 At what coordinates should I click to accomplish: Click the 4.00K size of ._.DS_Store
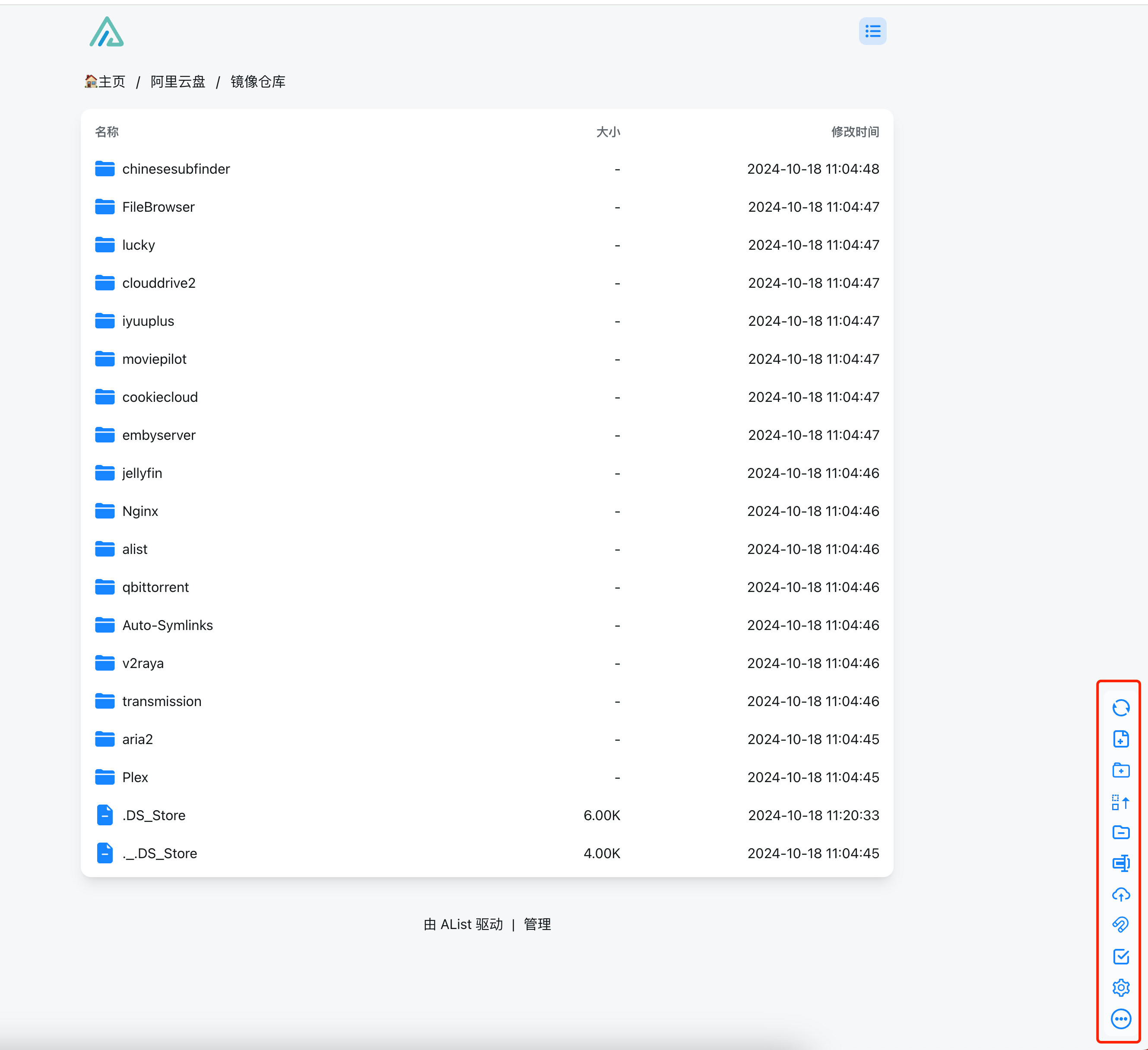coord(602,853)
